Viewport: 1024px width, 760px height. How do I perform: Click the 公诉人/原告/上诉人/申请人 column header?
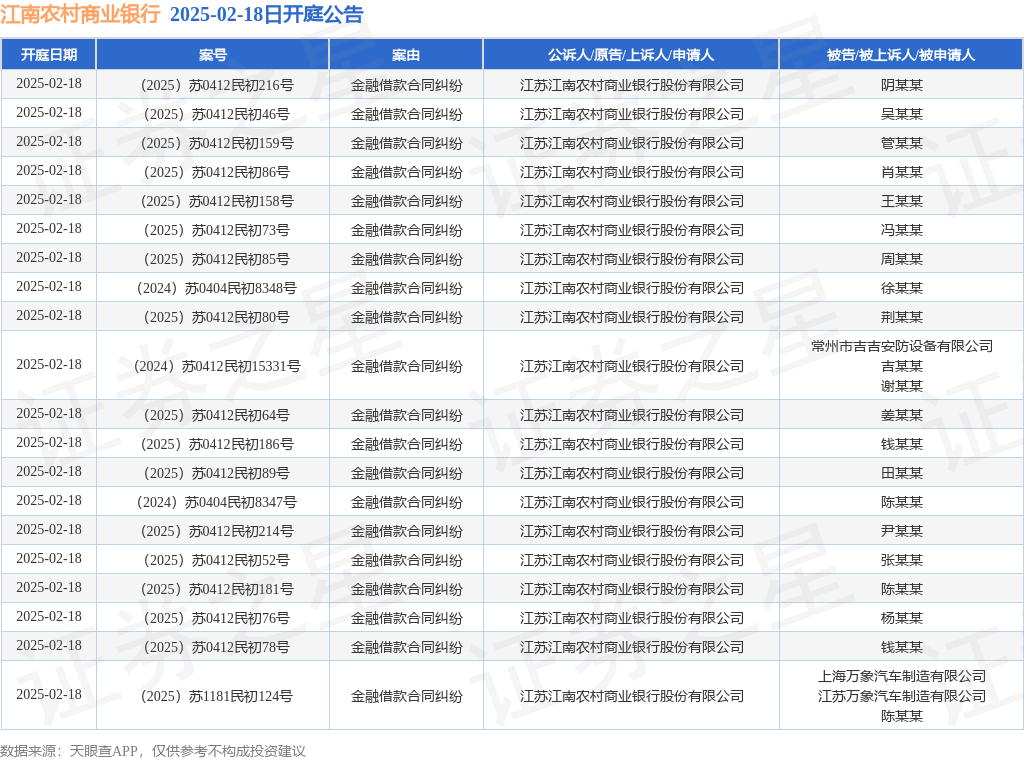pos(631,55)
